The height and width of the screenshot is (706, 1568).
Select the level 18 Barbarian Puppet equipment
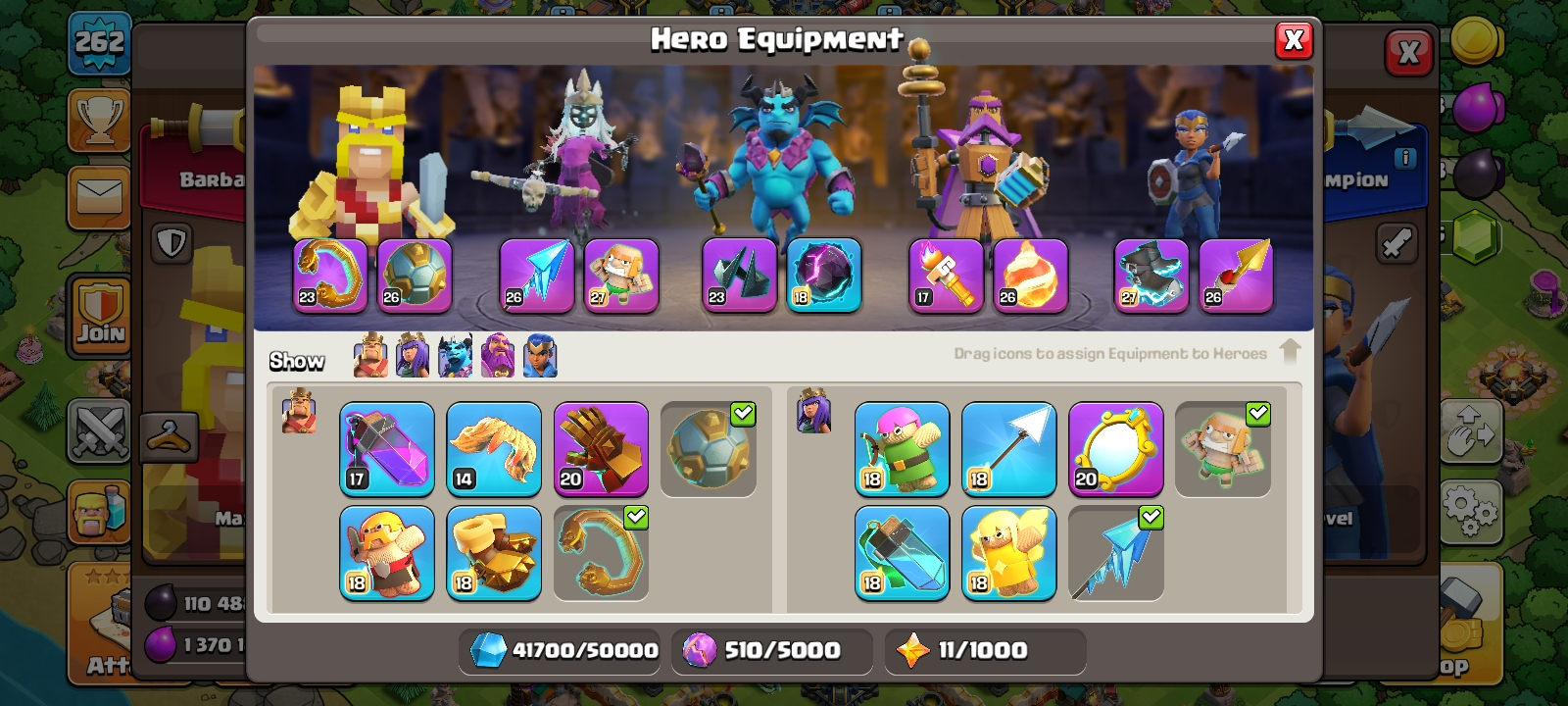click(x=387, y=553)
